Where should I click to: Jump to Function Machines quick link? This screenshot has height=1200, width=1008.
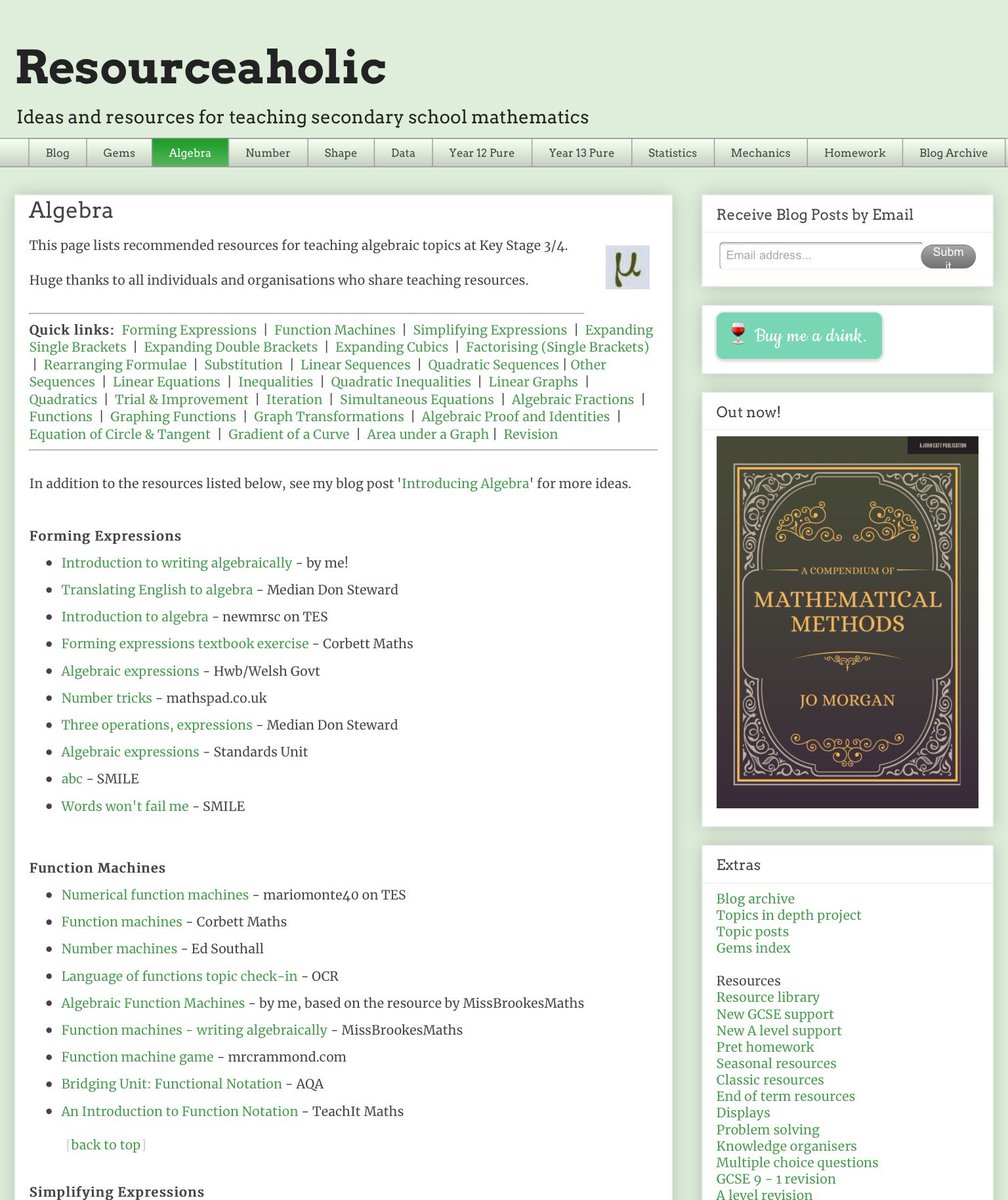[334, 330]
